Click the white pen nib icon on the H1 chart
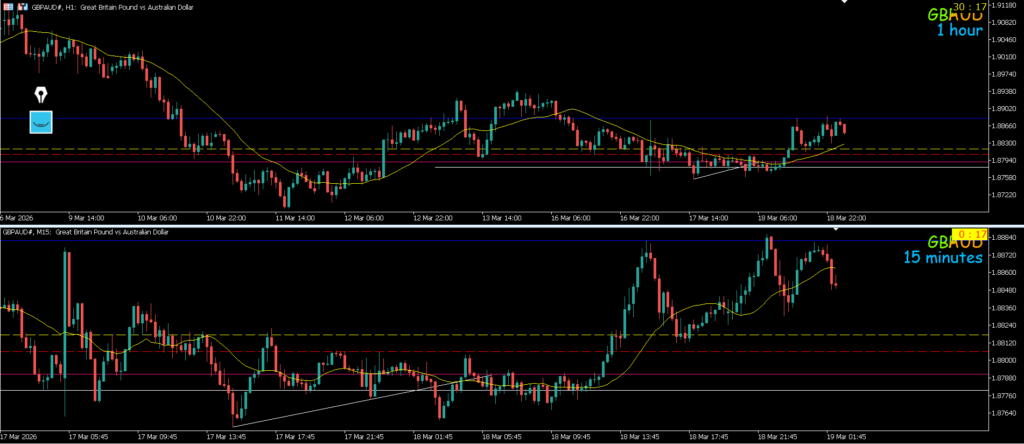Screen dimensions: 1024x444 pyautogui.click(x=41, y=96)
